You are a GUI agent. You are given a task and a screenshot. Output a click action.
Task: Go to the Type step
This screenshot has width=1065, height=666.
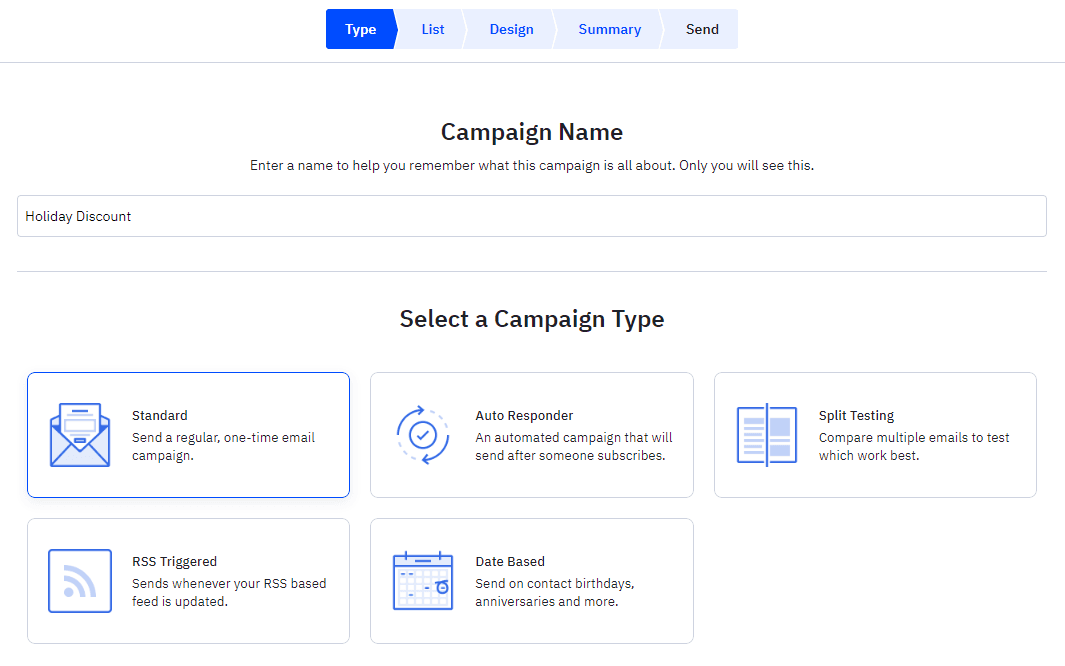click(361, 29)
